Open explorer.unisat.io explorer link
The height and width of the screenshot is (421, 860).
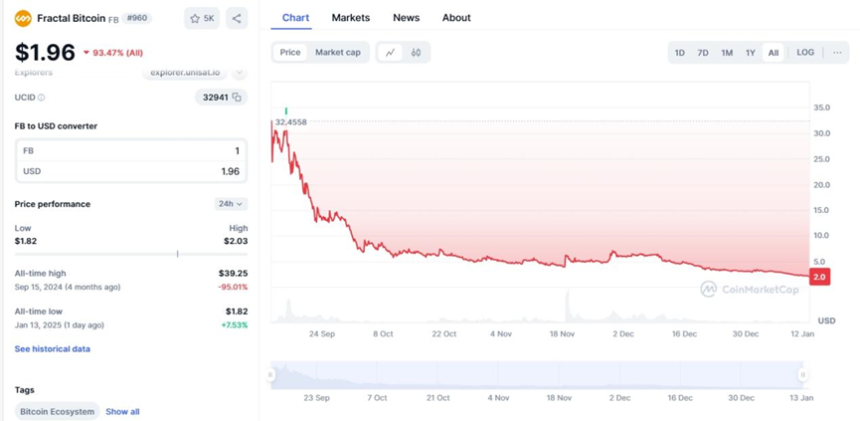tap(185, 72)
